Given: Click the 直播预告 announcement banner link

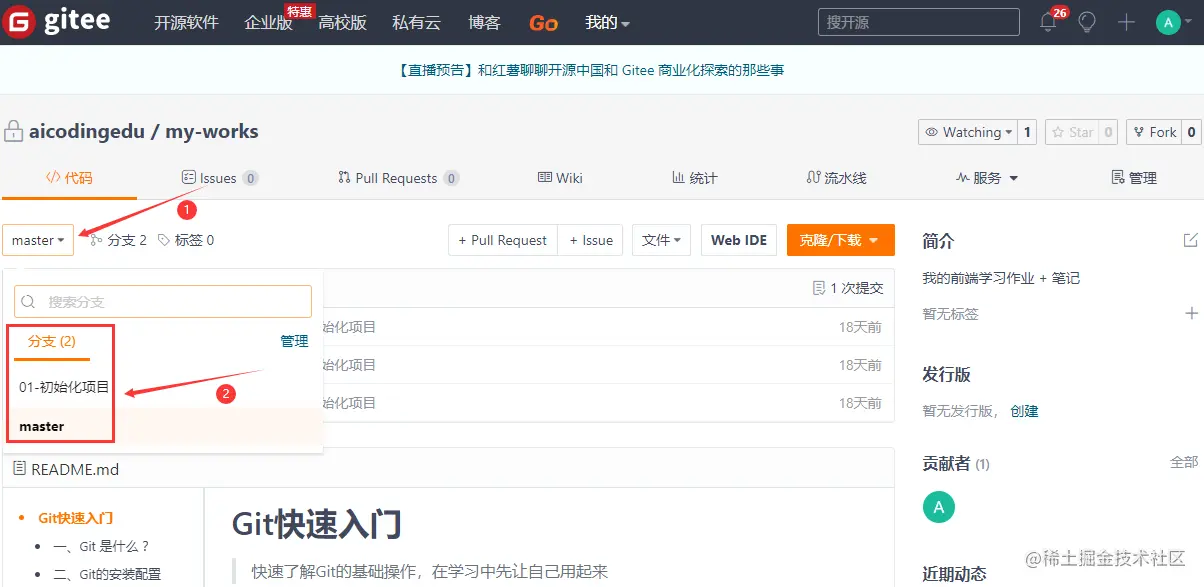Looking at the screenshot, I should coord(590,70).
